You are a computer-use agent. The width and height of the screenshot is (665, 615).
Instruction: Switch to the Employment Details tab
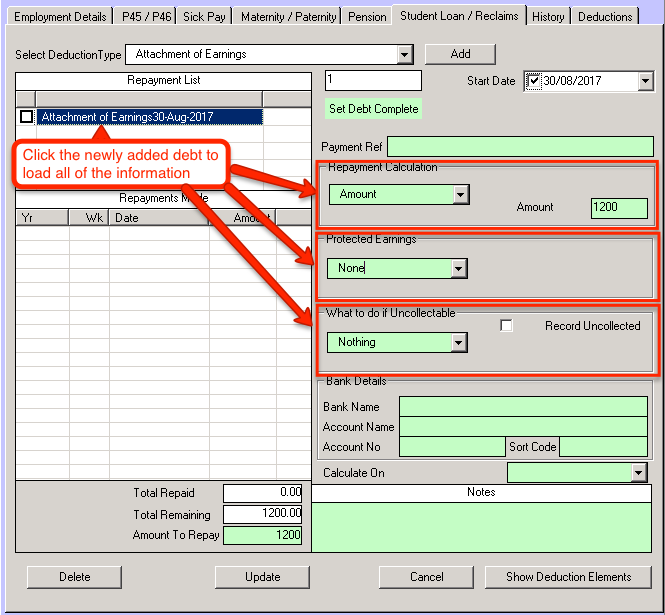[x=59, y=16]
